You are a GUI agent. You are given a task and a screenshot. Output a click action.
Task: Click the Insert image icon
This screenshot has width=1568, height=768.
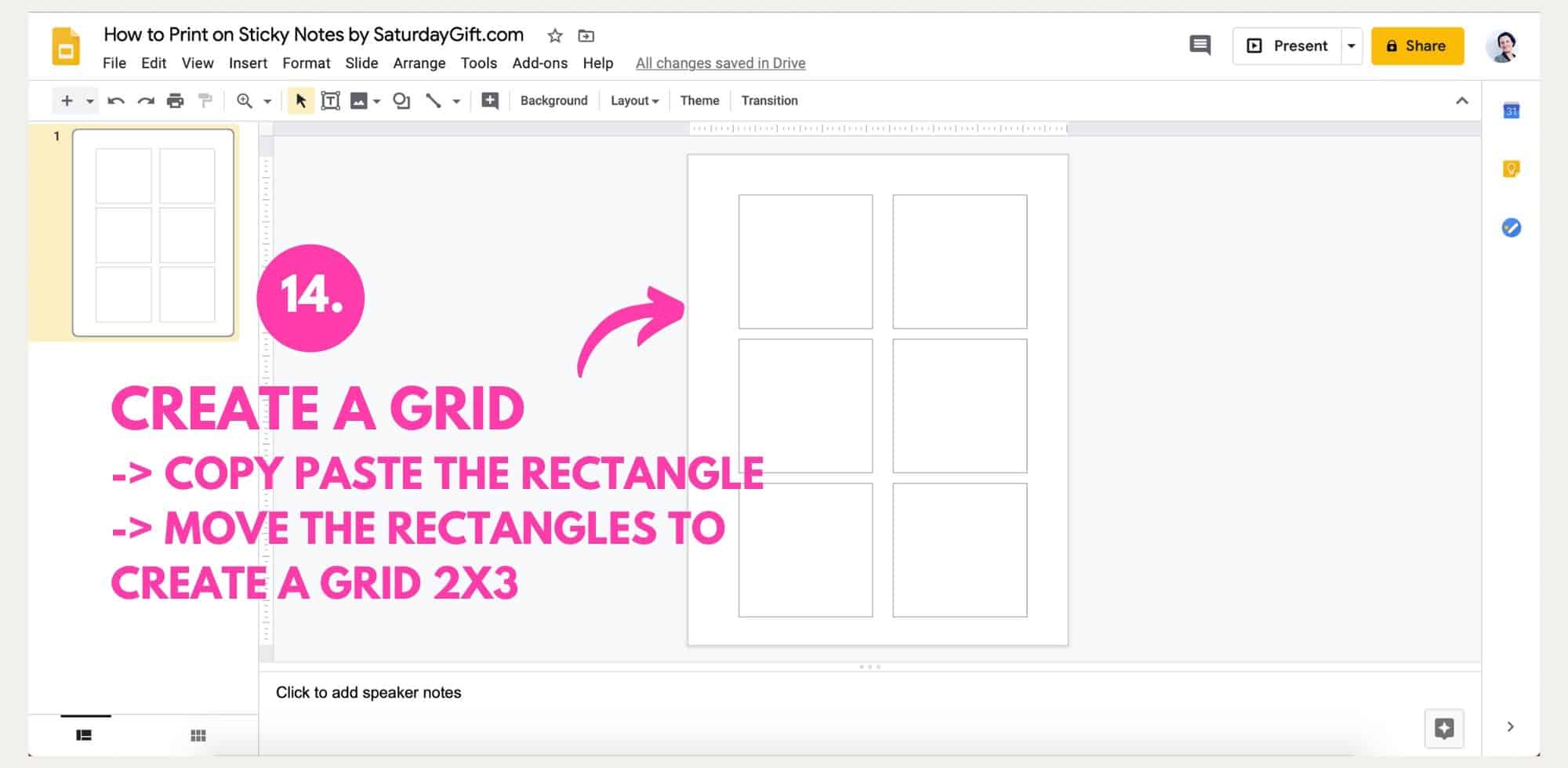point(358,100)
